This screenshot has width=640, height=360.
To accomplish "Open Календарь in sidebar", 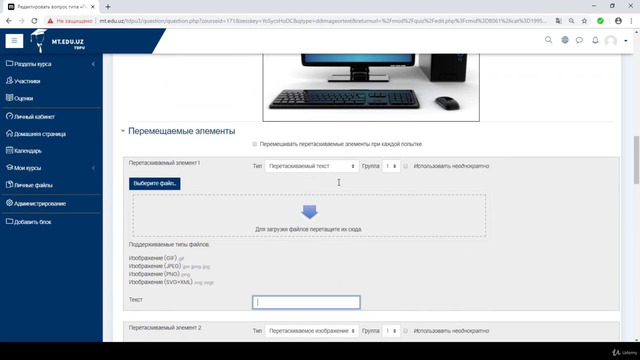I will click(24, 151).
